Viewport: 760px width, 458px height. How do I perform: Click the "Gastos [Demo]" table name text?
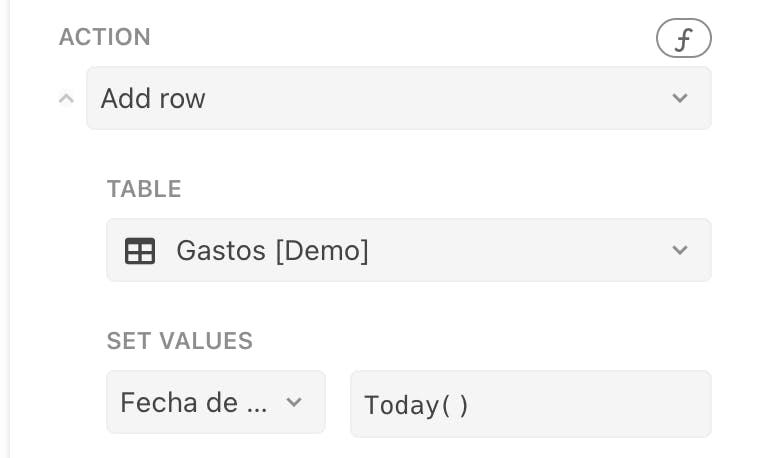coord(272,250)
